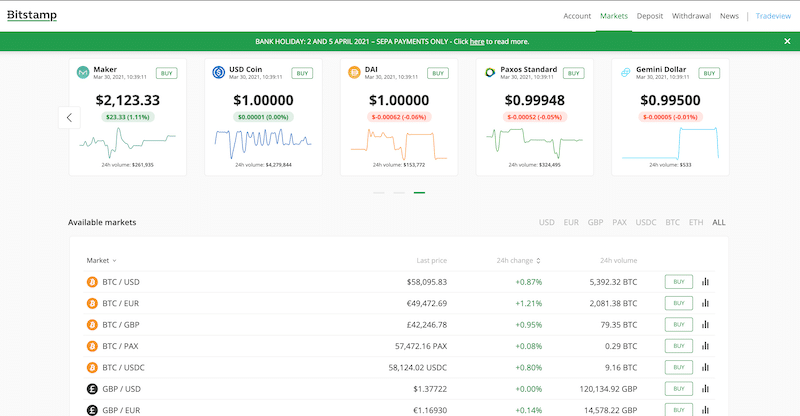Click pound icon in GBP / EUR row
The height and width of the screenshot is (416, 800).
tap(92, 410)
